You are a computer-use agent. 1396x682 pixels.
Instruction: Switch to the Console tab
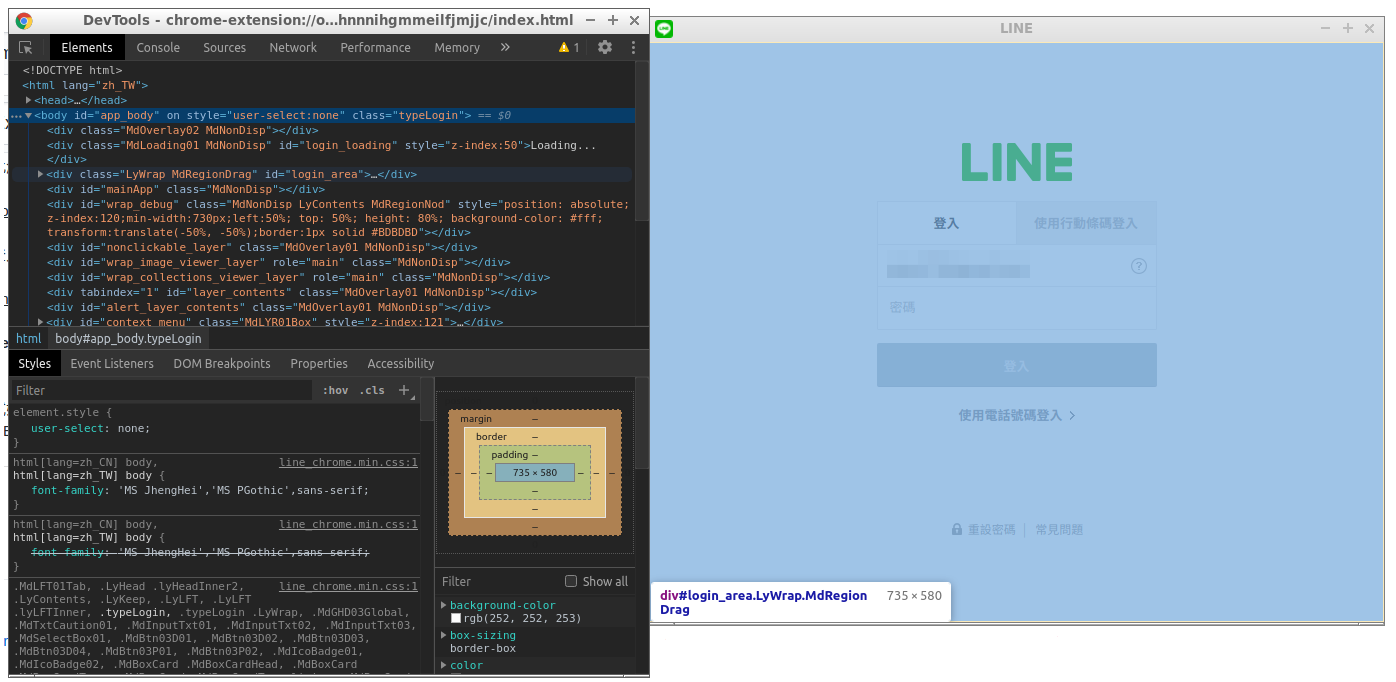[x=158, y=47]
